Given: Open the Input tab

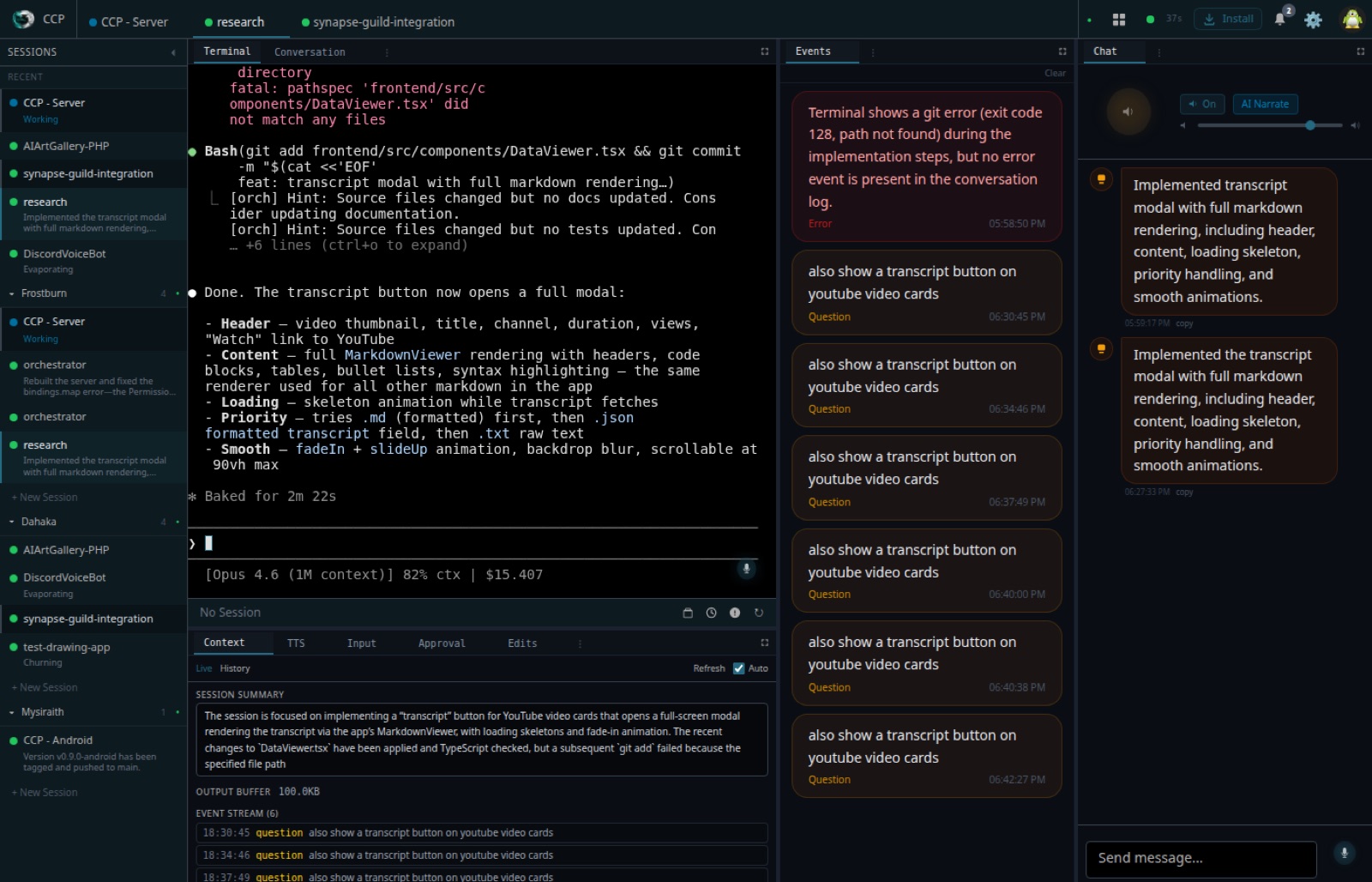Looking at the screenshot, I should click(x=361, y=643).
